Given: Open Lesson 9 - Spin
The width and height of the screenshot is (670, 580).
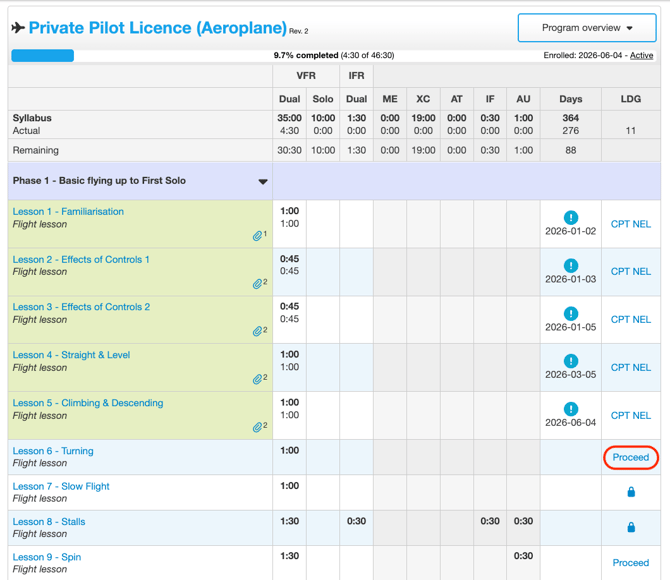Looking at the screenshot, I should [x=47, y=557].
